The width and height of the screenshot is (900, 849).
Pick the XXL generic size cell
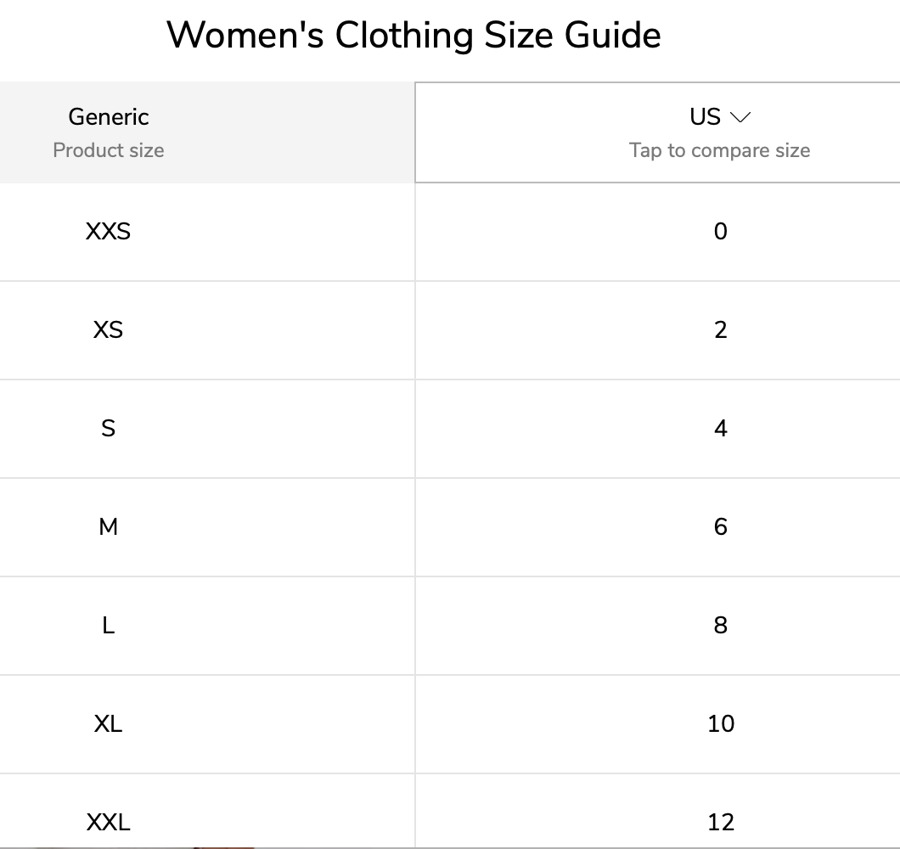pos(108,822)
